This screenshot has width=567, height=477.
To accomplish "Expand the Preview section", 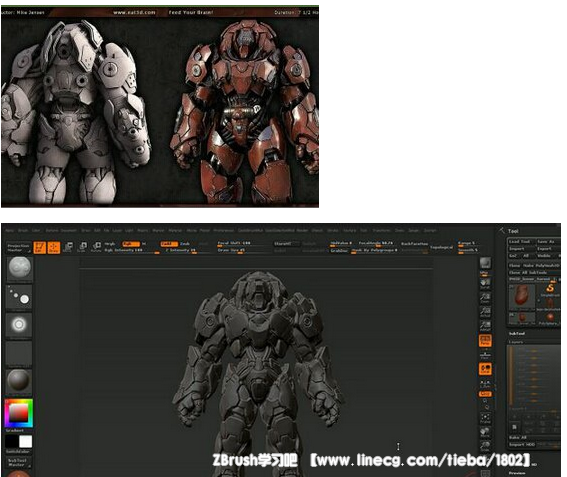I will point(517,473).
